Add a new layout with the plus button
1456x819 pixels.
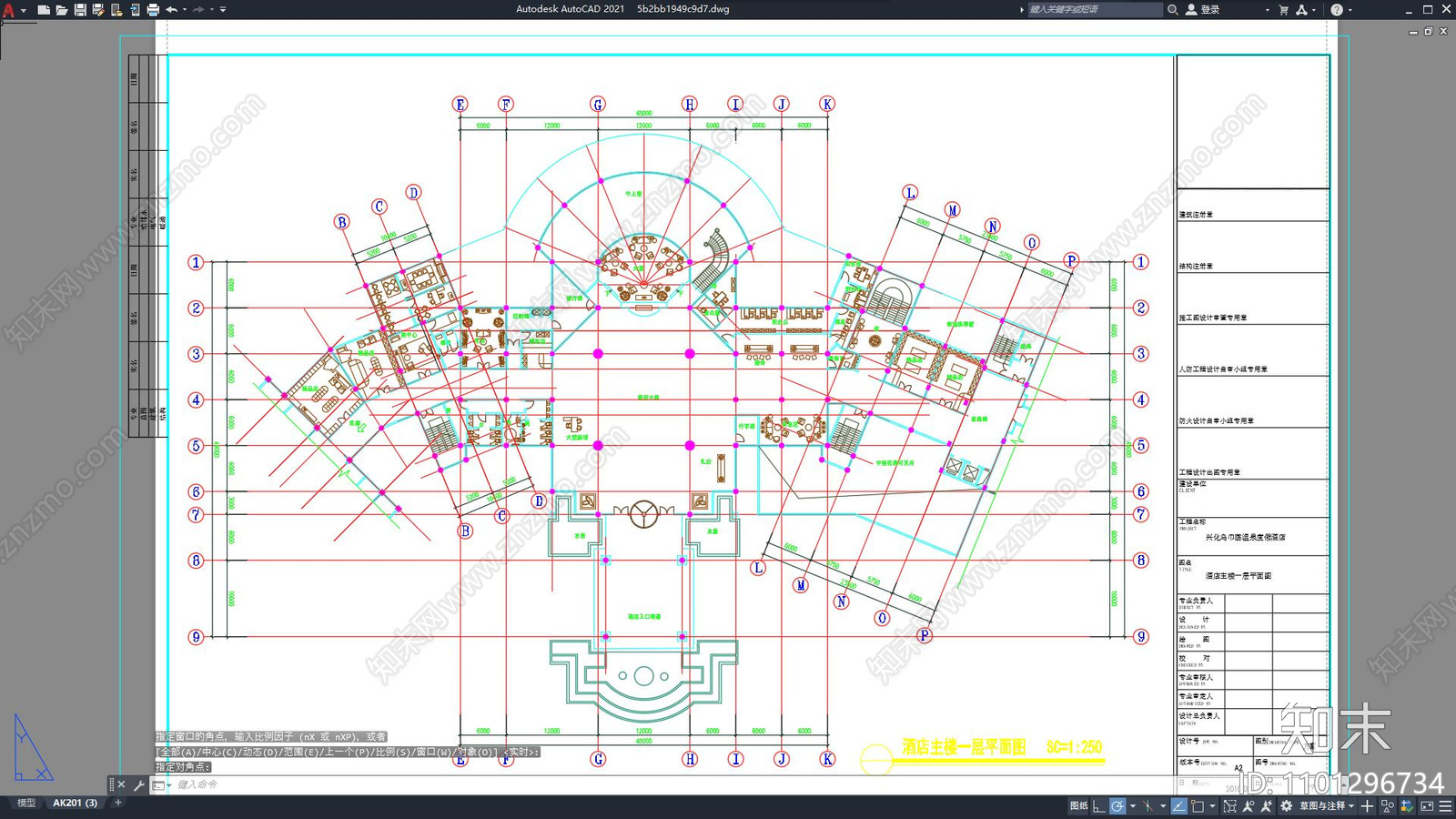[117, 803]
